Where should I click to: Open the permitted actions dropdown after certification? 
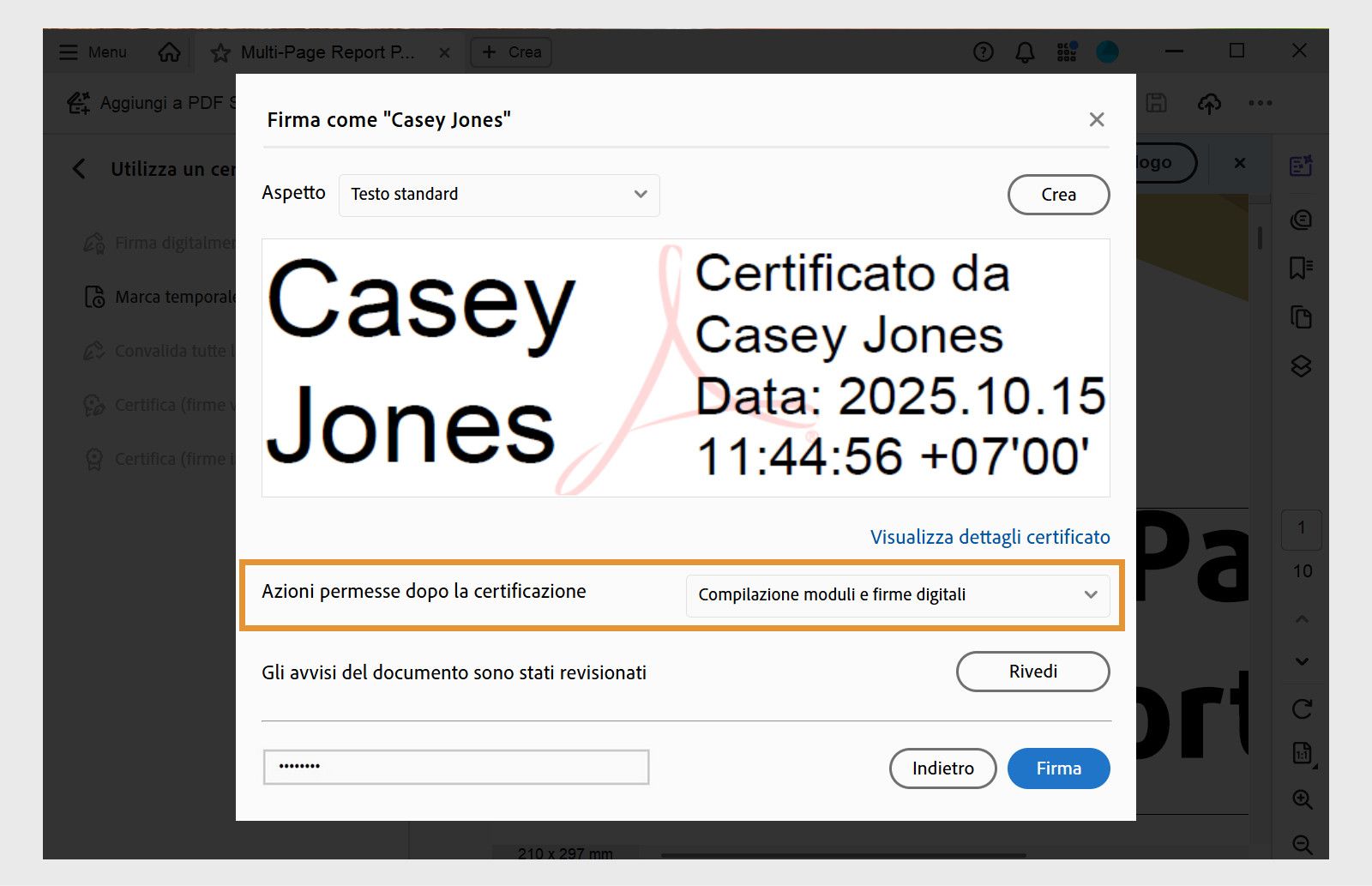point(898,594)
